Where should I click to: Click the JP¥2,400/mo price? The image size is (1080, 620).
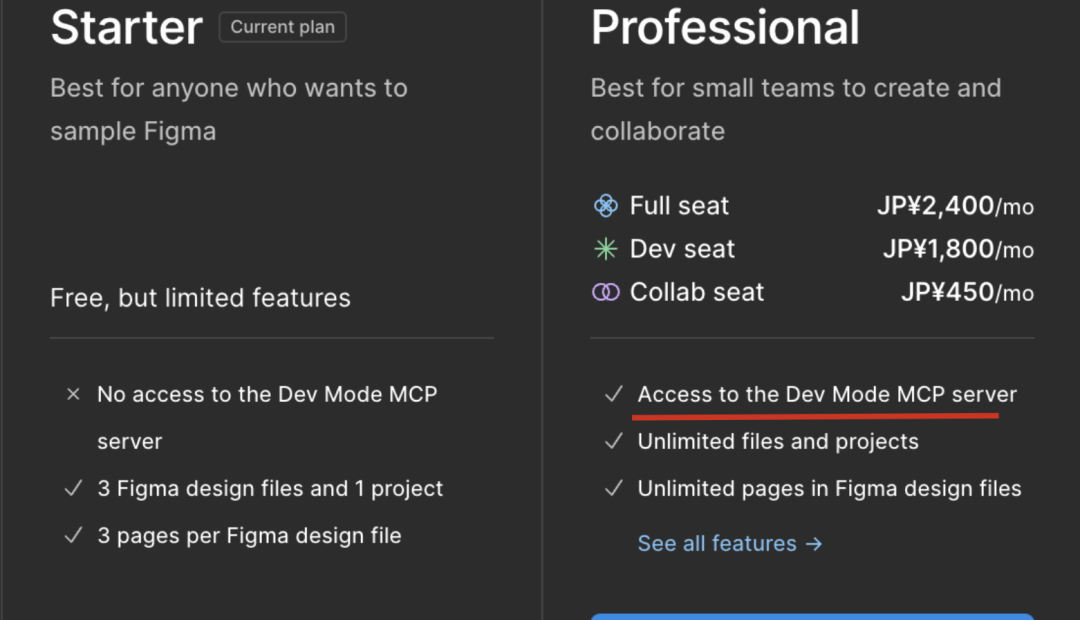955,205
